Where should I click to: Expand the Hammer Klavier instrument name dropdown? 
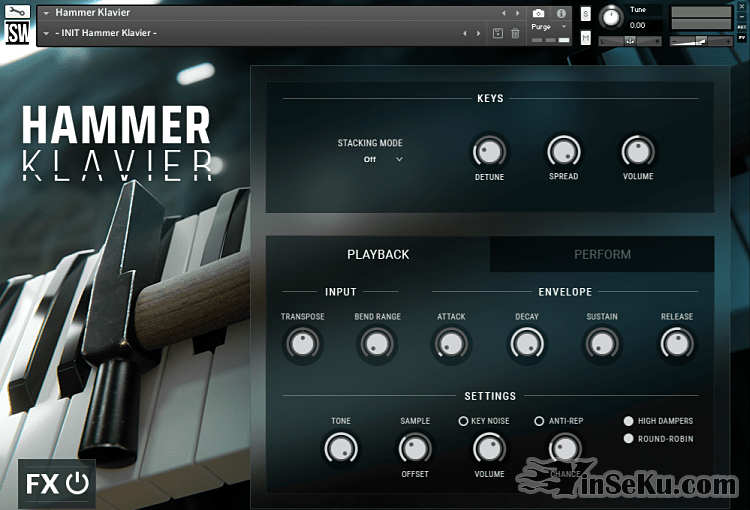click(47, 13)
